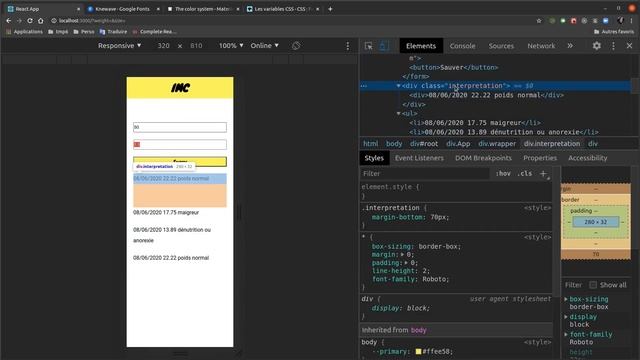Close the DevTools panel
The height and width of the screenshot is (360, 640).
point(629,46)
